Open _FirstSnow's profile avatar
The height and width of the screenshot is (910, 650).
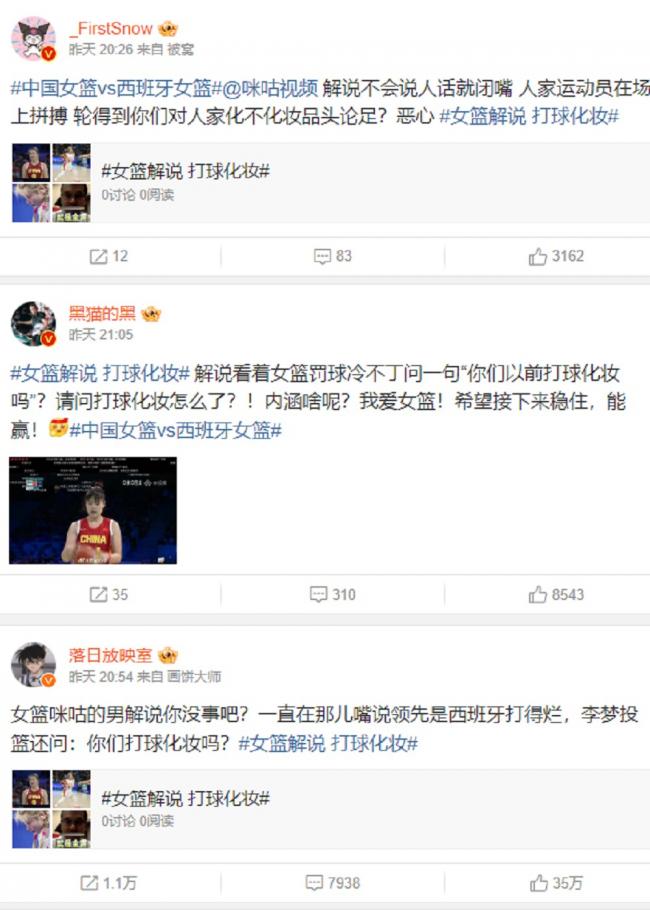(34, 39)
